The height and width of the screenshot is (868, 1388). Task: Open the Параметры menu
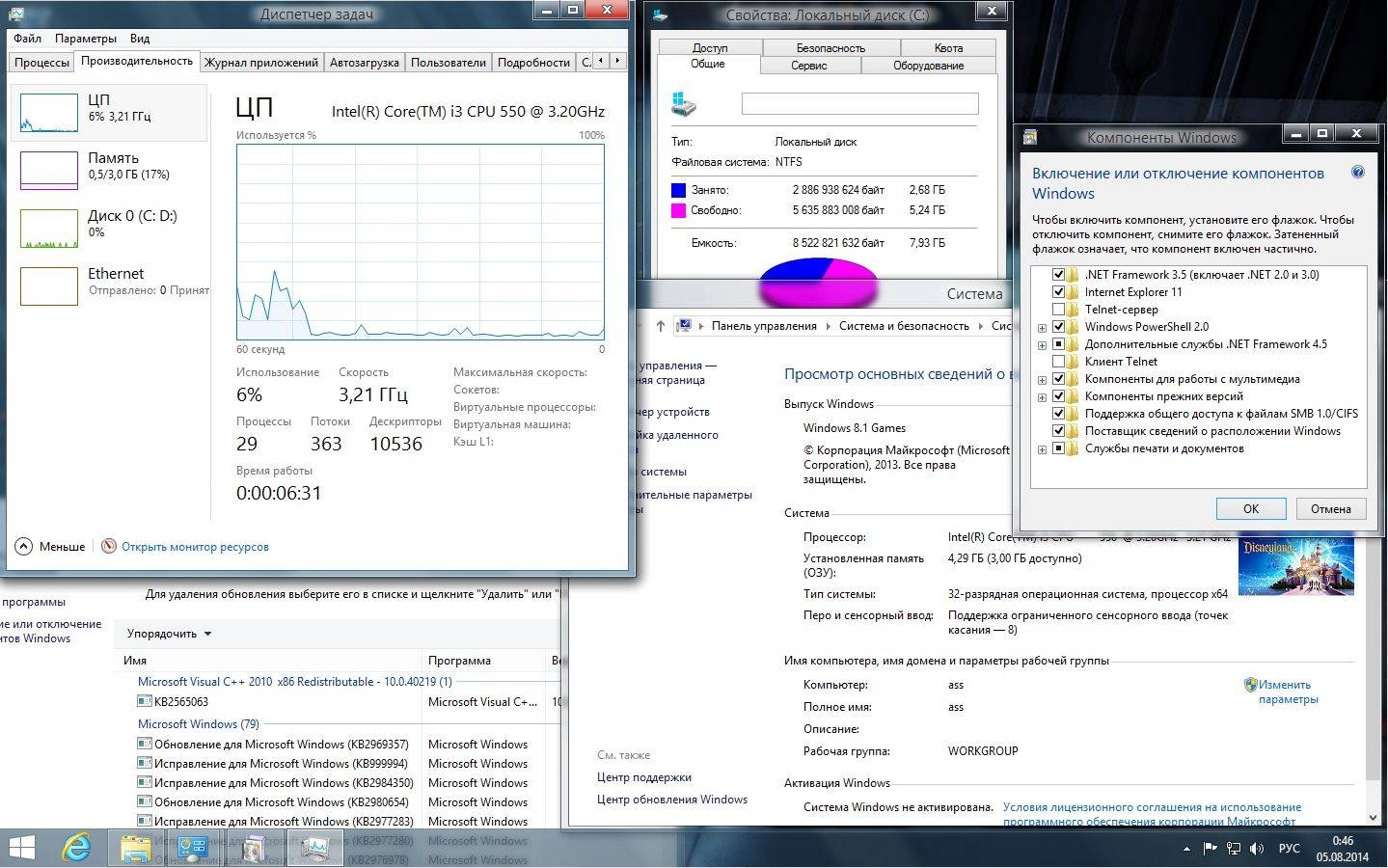pos(86,39)
